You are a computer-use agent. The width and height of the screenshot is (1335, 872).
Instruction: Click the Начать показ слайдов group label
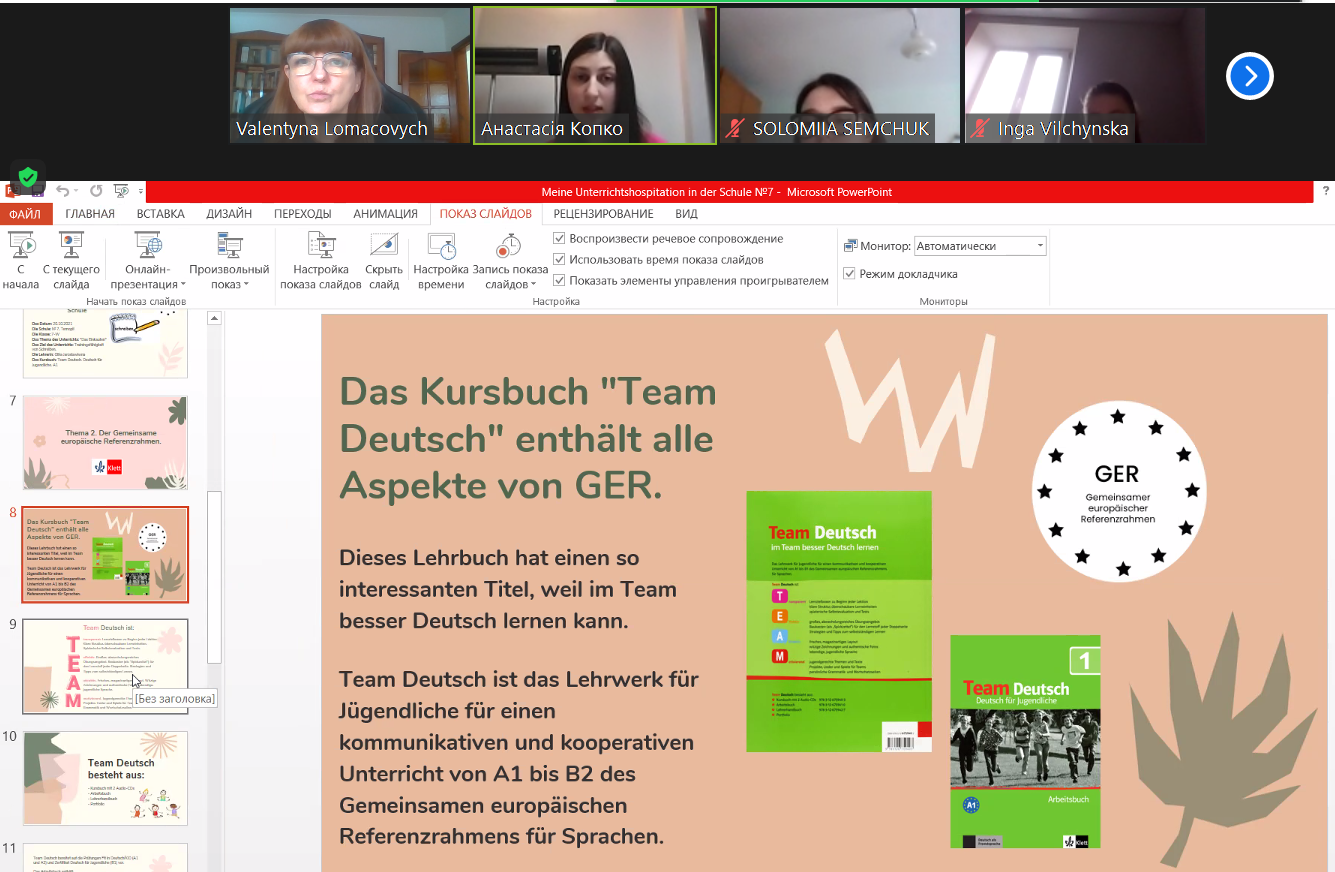pos(136,301)
